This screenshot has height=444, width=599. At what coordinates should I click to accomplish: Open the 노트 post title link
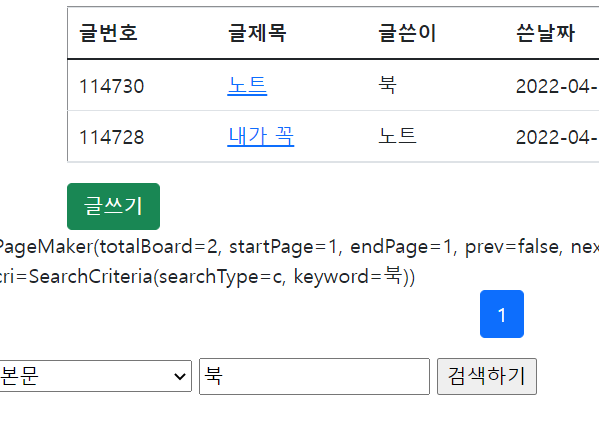pos(247,86)
